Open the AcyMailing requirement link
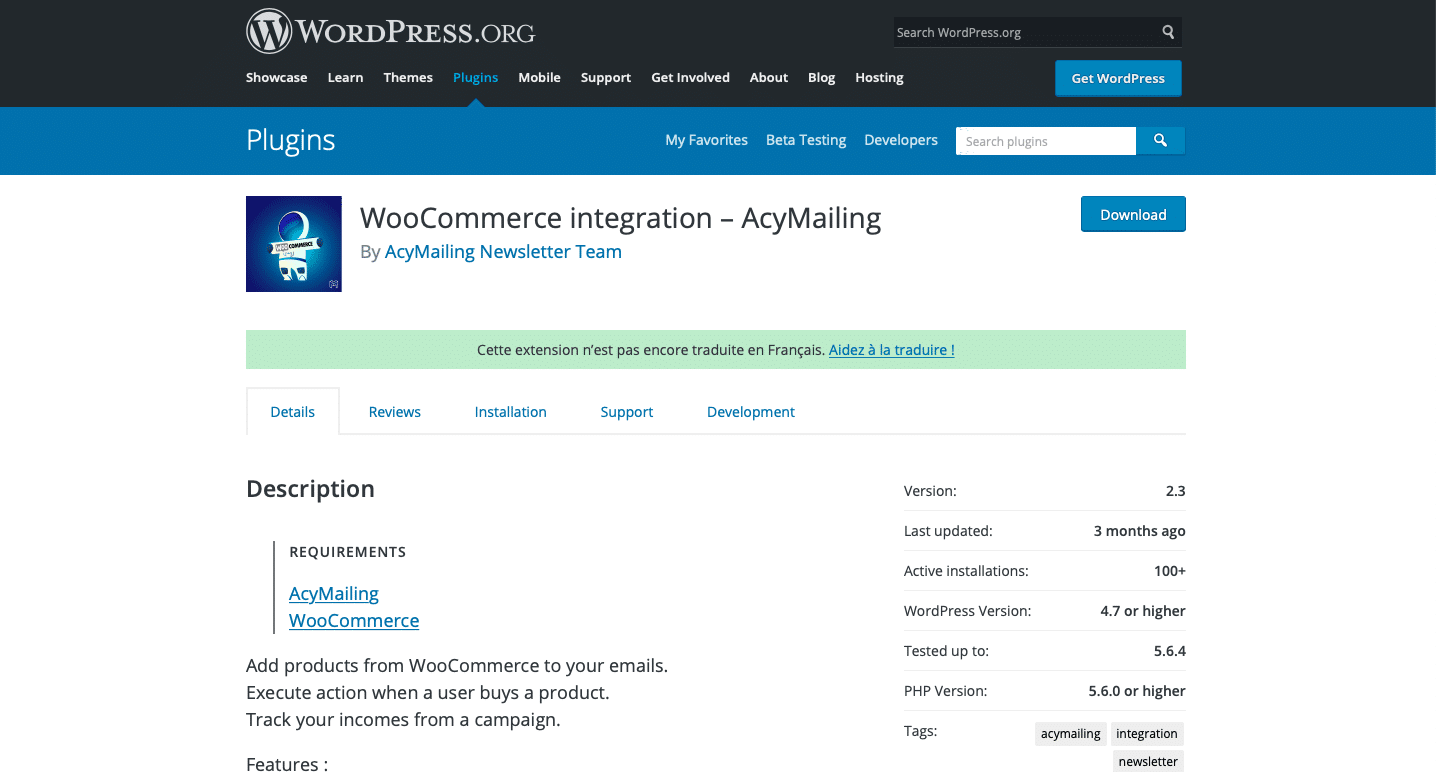Screen dimensions: 1436x772 point(334,594)
